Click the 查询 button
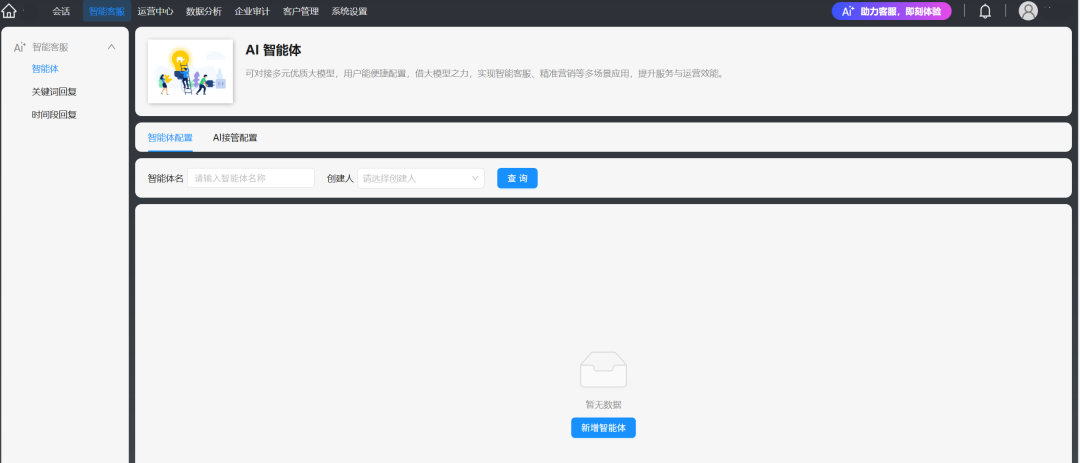Image resolution: width=1080 pixels, height=463 pixels. click(517, 178)
